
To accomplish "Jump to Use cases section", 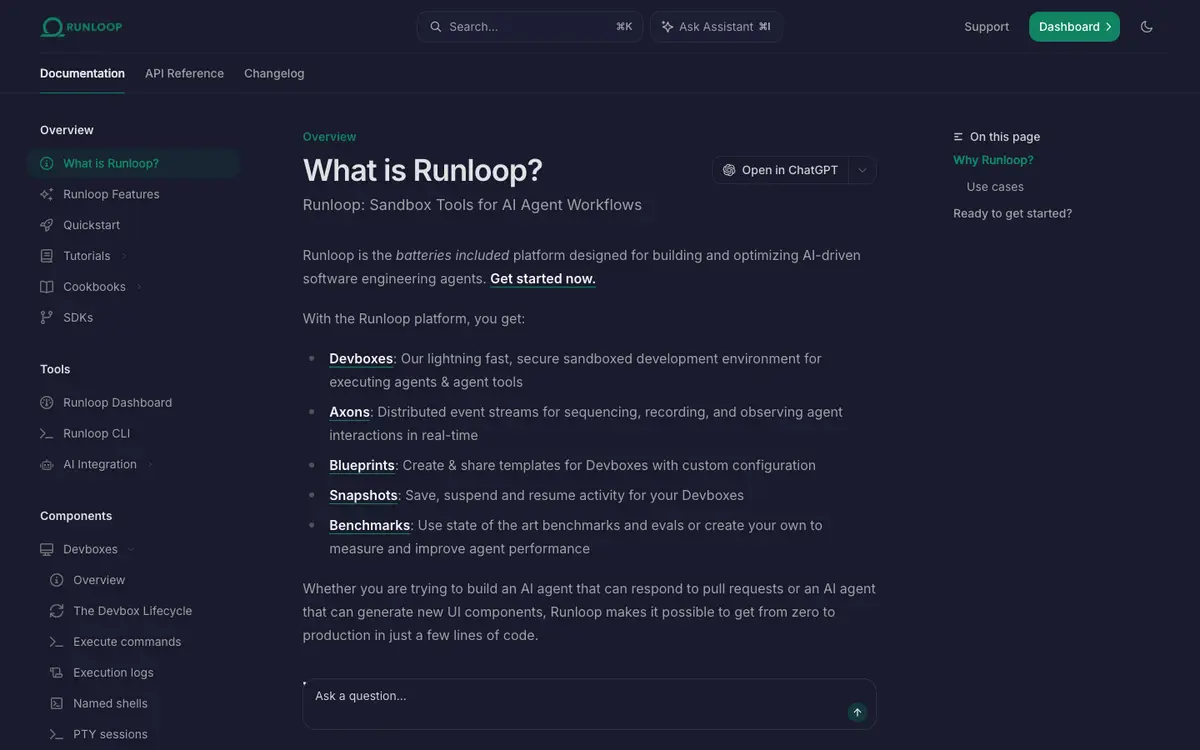I will tap(995, 187).
